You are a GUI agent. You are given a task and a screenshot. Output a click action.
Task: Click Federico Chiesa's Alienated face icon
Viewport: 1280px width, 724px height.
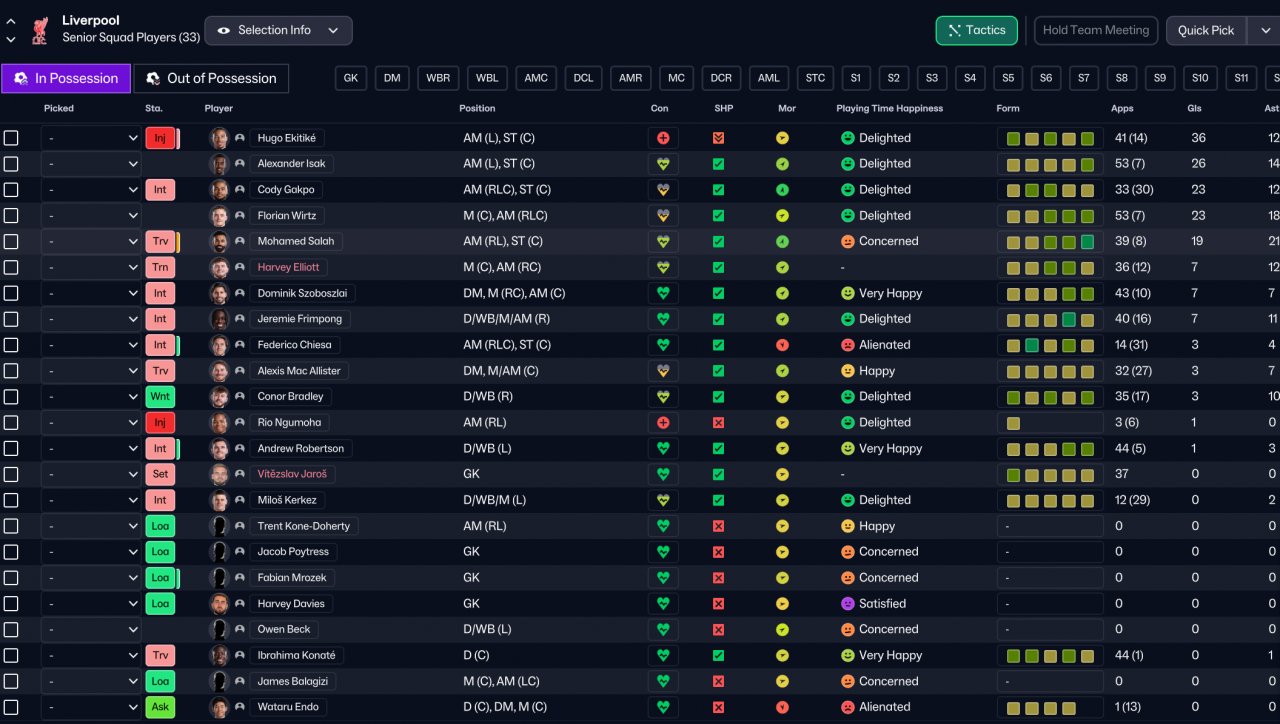coord(848,345)
